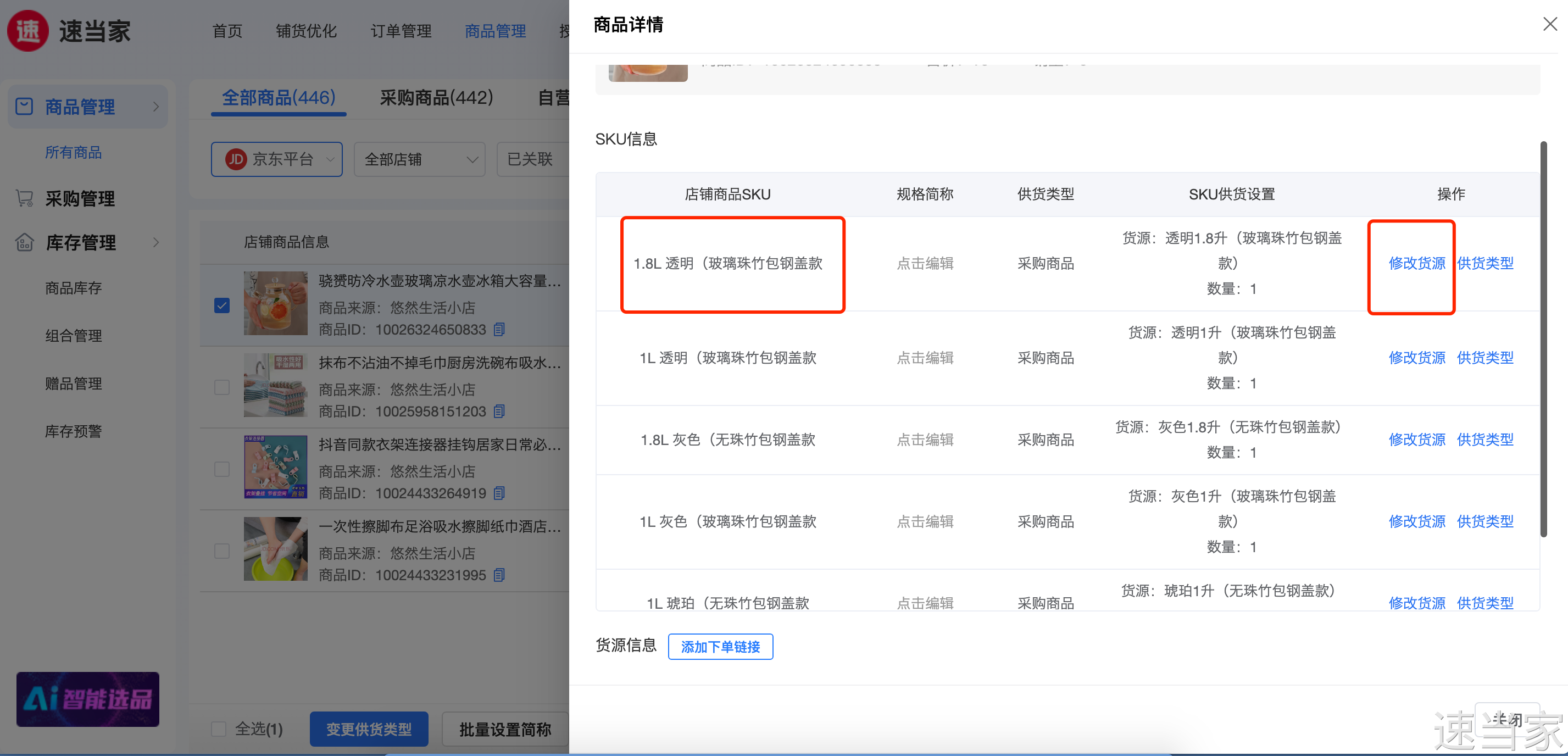Close the 商品详情 panel with X icon

(1550, 24)
